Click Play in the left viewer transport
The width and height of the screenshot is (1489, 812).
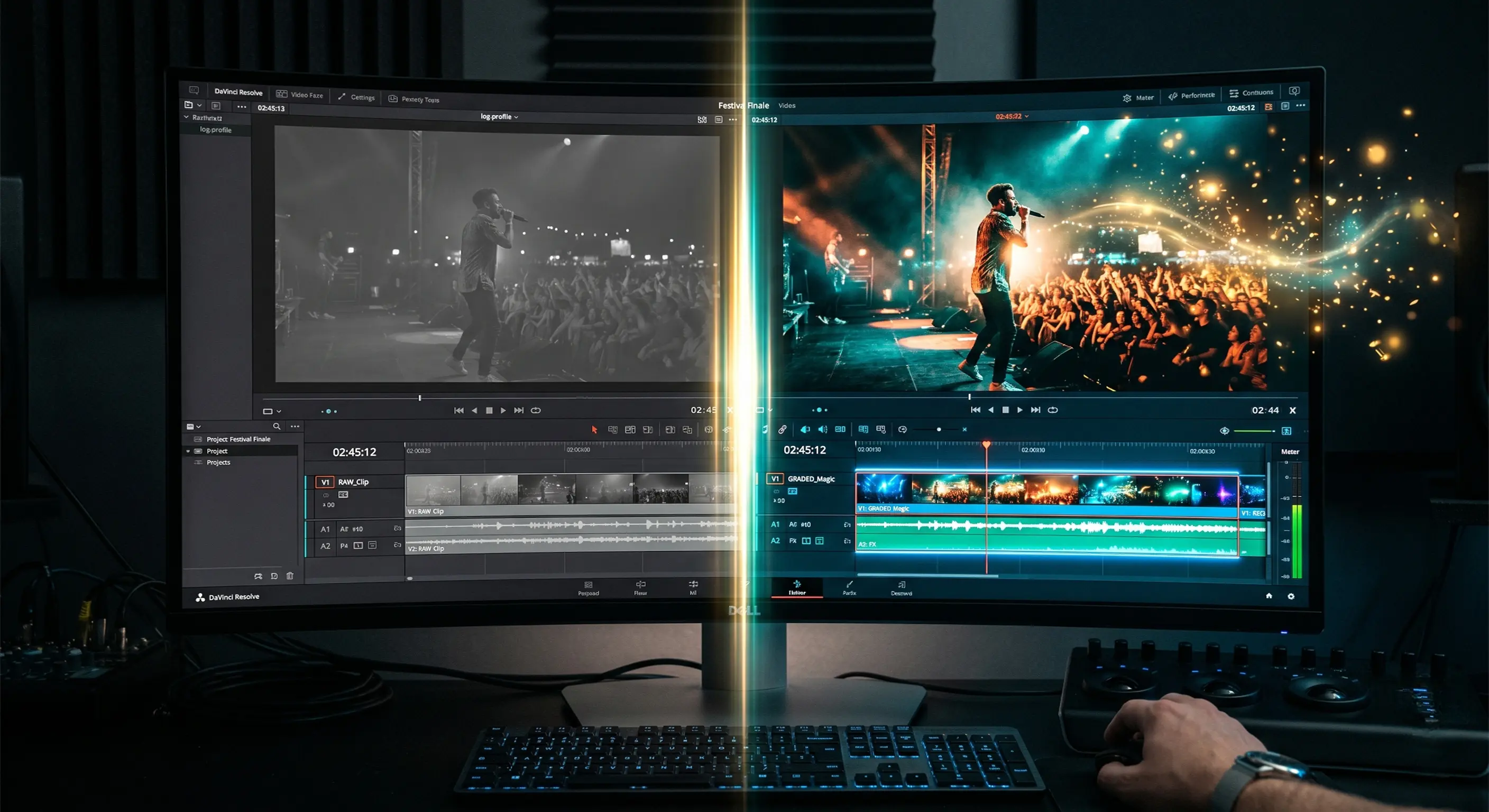(x=503, y=410)
